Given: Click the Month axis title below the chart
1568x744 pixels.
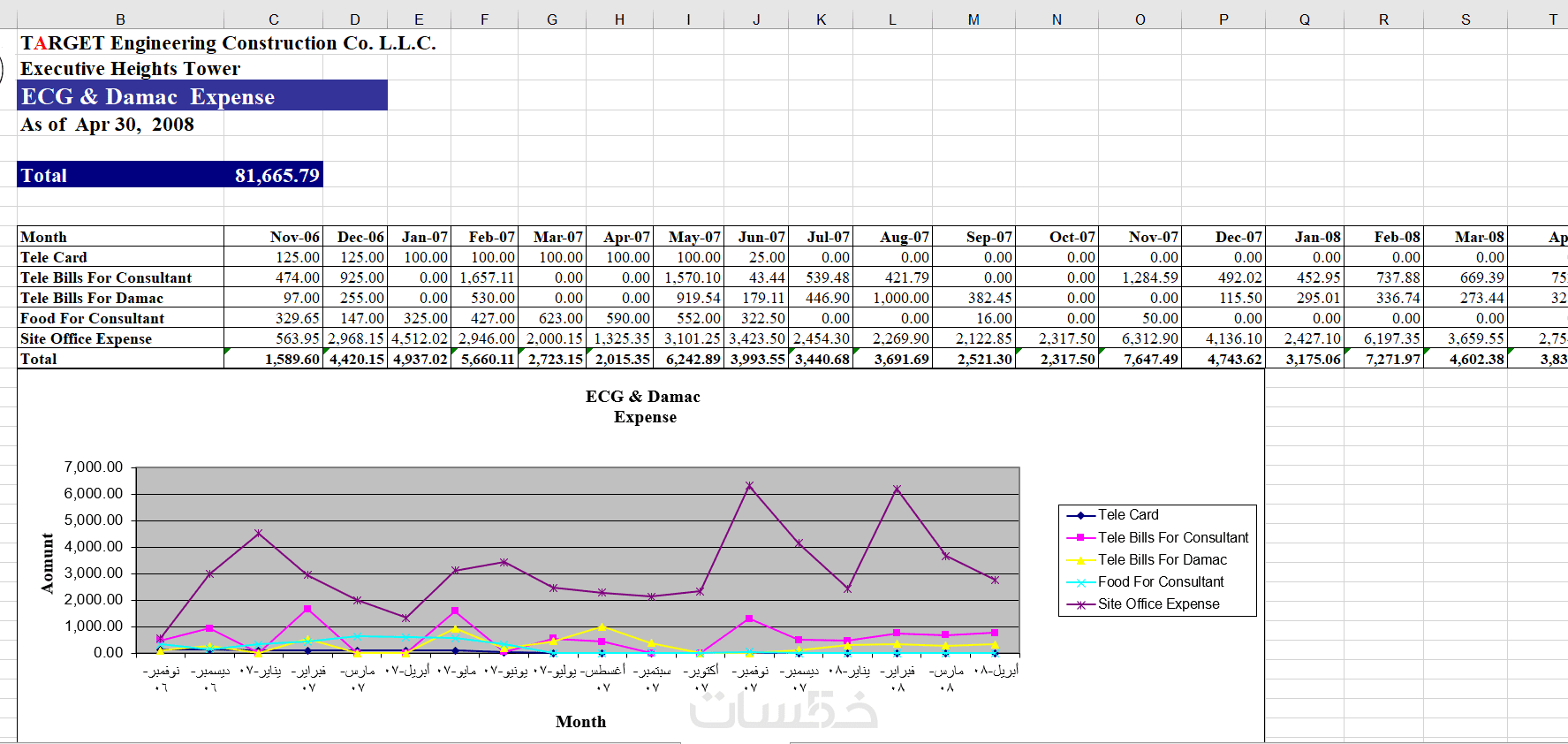Looking at the screenshot, I should point(581,722).
